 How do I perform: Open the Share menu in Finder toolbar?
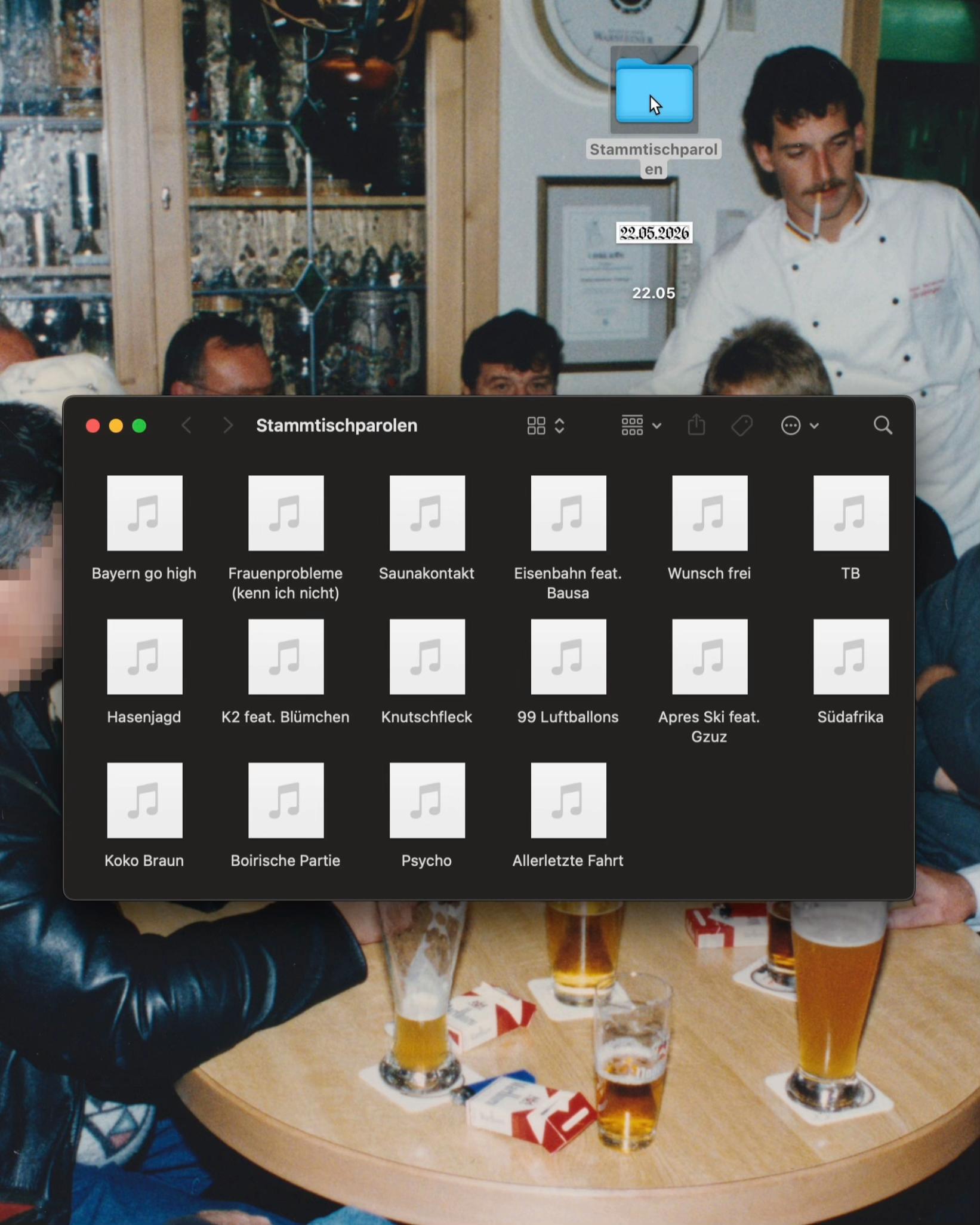tap(697, 426)
